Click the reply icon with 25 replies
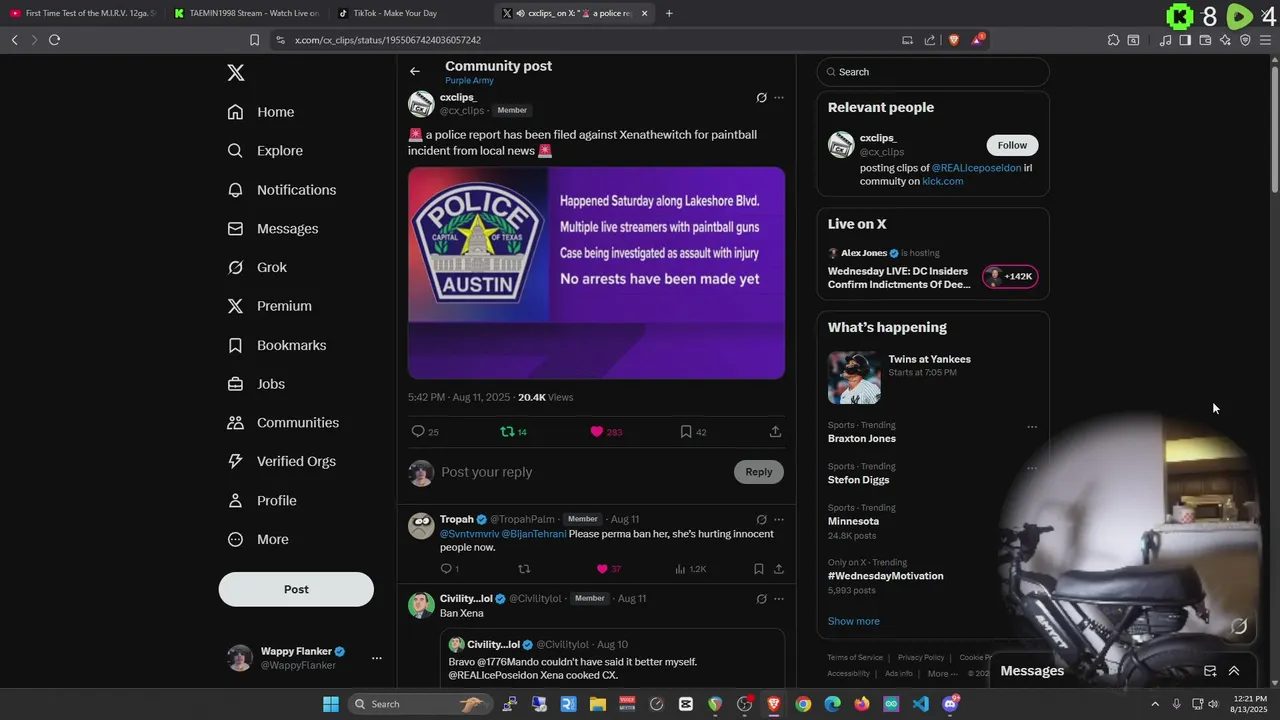The width and height of the screenshot is (1280, 720). (x=418, y=432)
